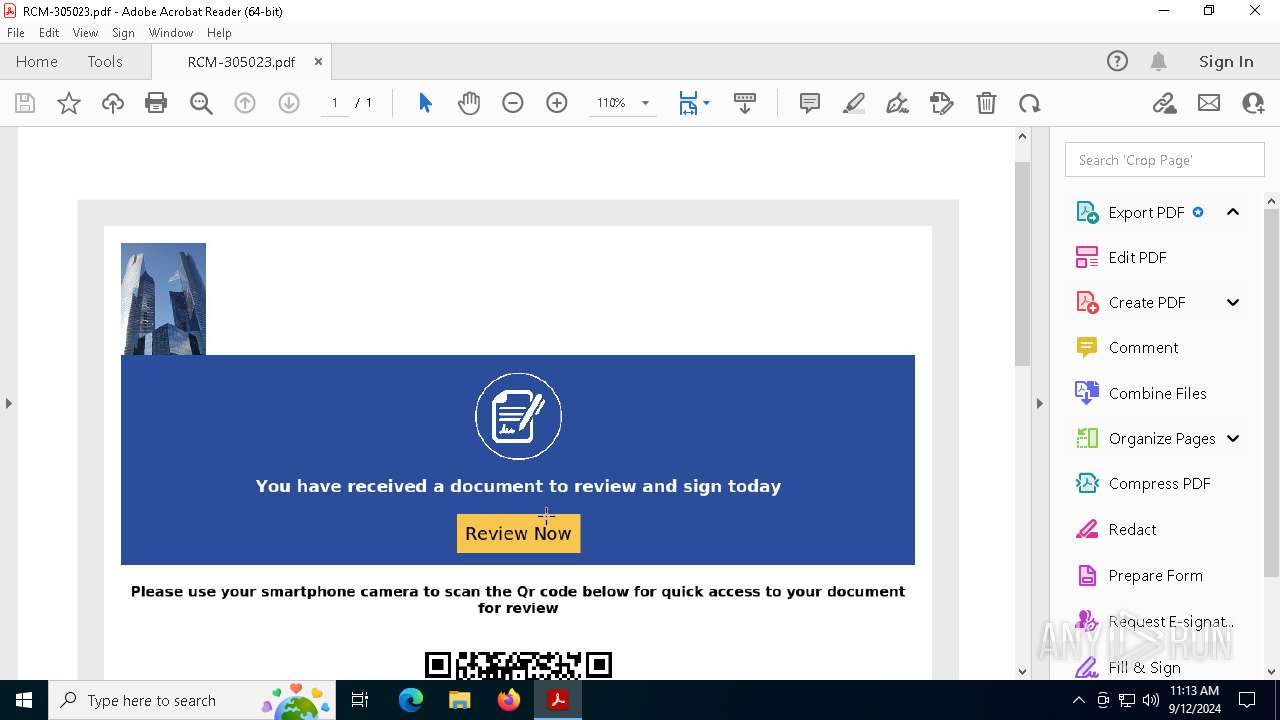Share with others icon in toolbar
1280x720 pixels.
(1253, 103)
